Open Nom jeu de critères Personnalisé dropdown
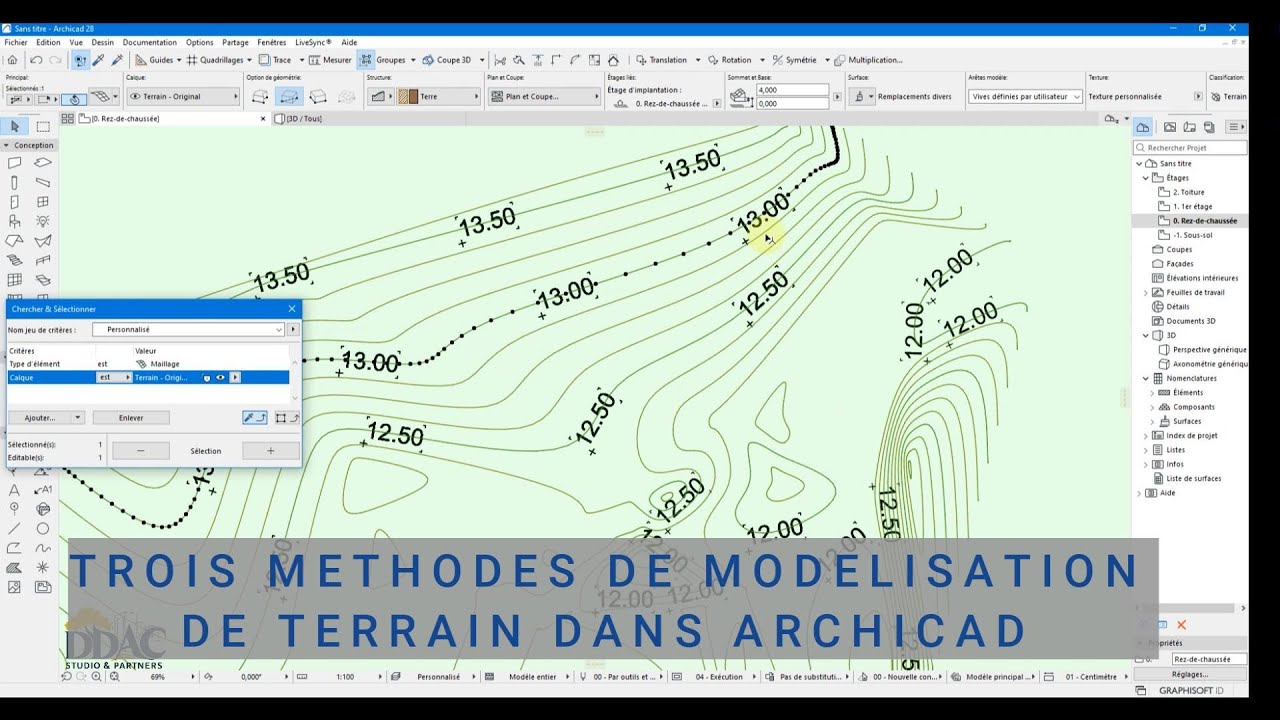This screenshot has height=720, width=1280. (188, 329)
